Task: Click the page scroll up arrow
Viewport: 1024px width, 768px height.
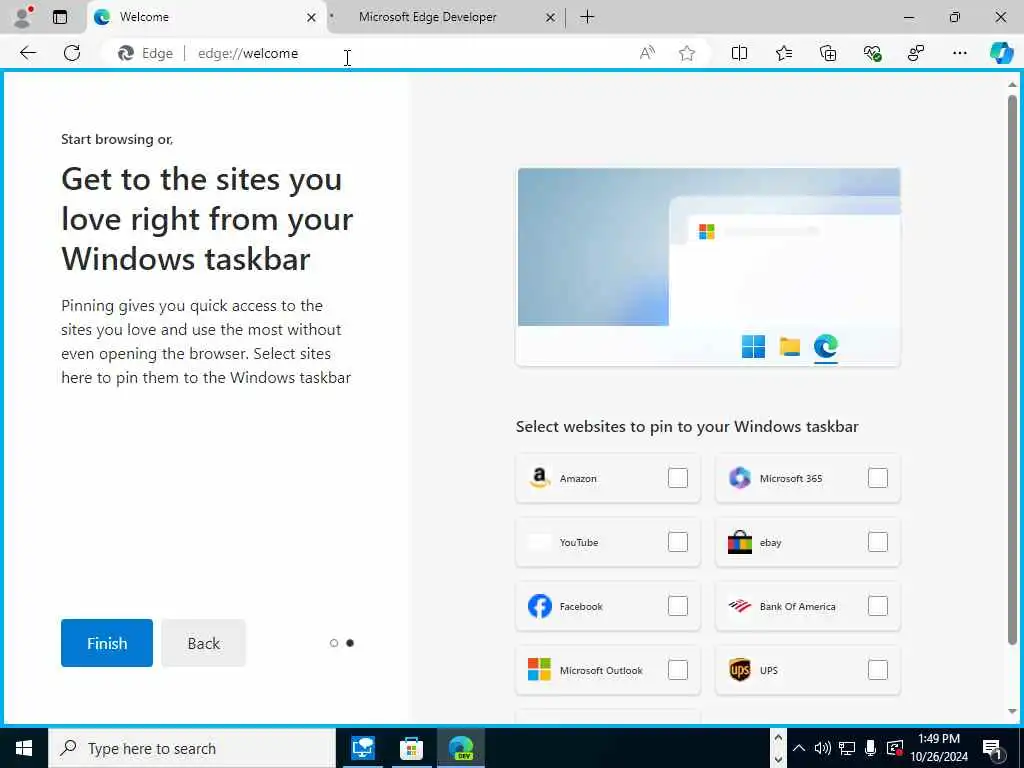Action: coord(1012,85)
